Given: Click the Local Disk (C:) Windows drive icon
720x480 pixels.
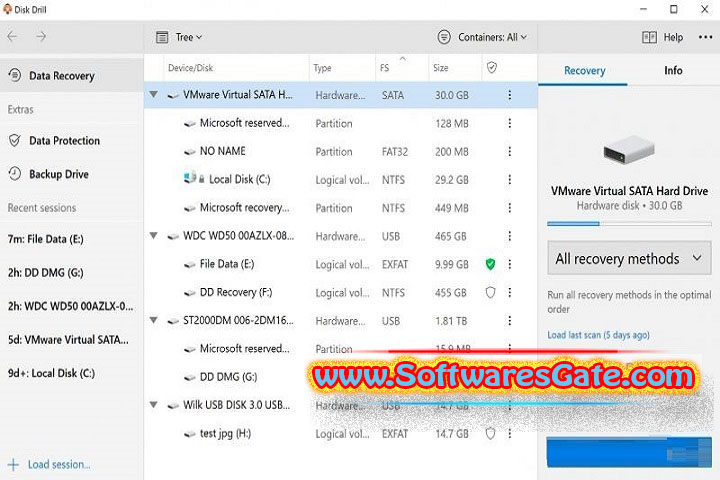Looking at the screenshot, I should (190, 177).
